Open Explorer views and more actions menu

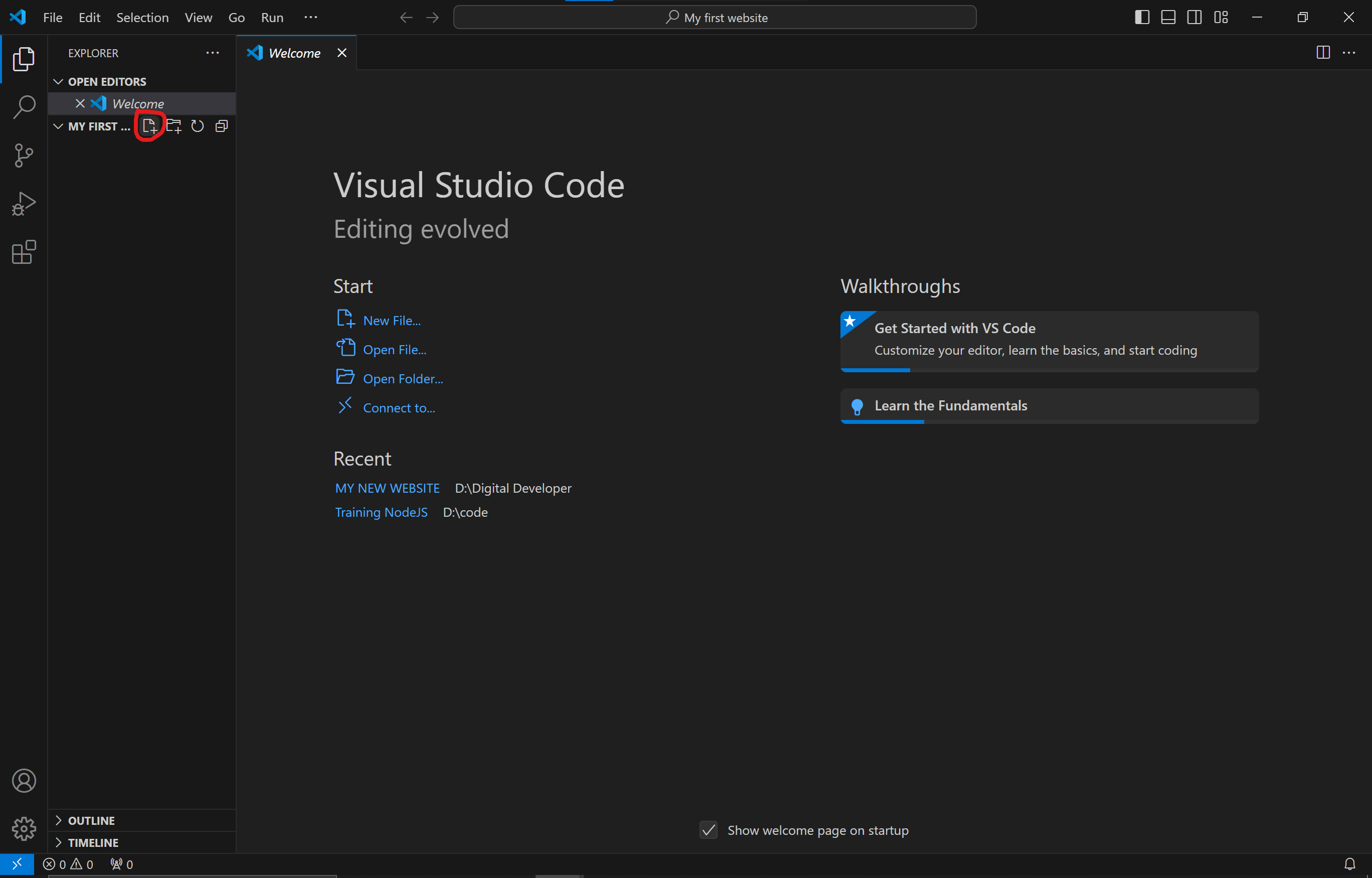coord(213,53)
